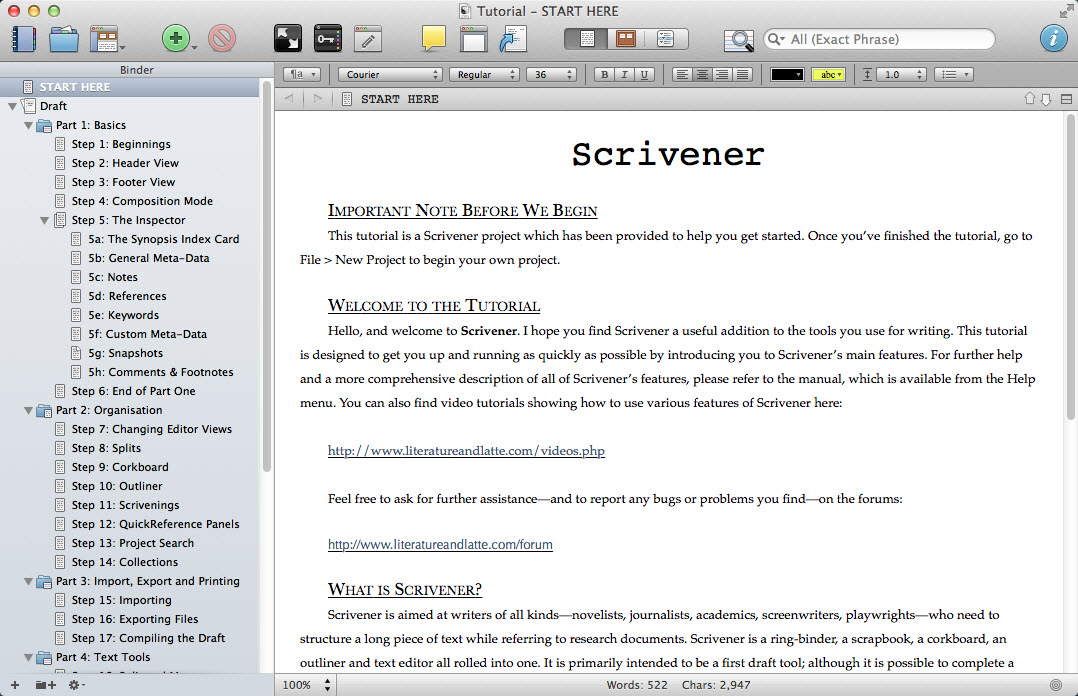Move the document to Trash using the prohibition icon

221,37
